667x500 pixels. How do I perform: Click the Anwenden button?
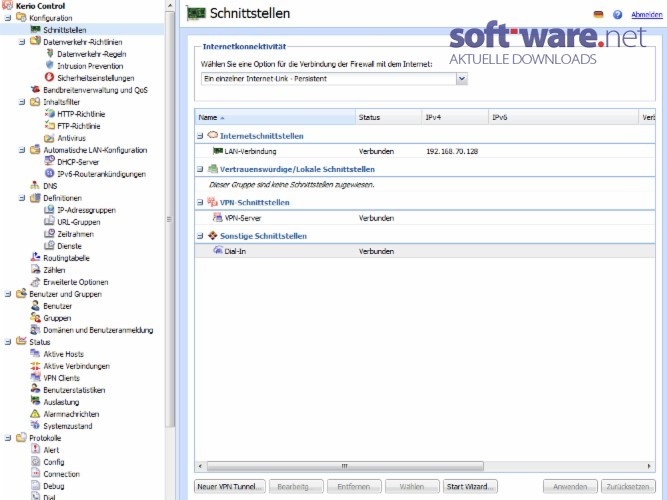(570, 486)
